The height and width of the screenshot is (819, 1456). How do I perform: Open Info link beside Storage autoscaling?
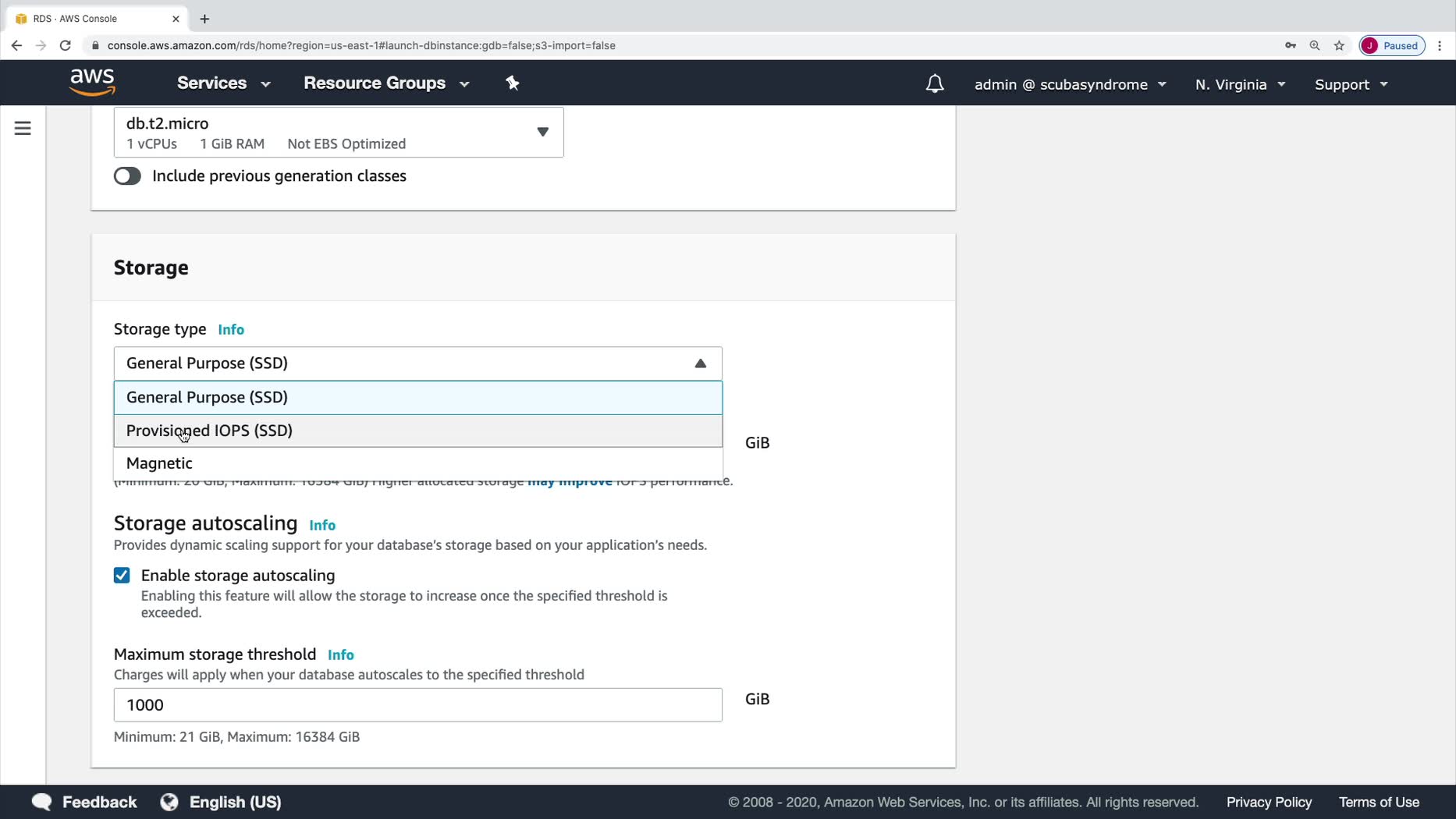pos(322,525)
